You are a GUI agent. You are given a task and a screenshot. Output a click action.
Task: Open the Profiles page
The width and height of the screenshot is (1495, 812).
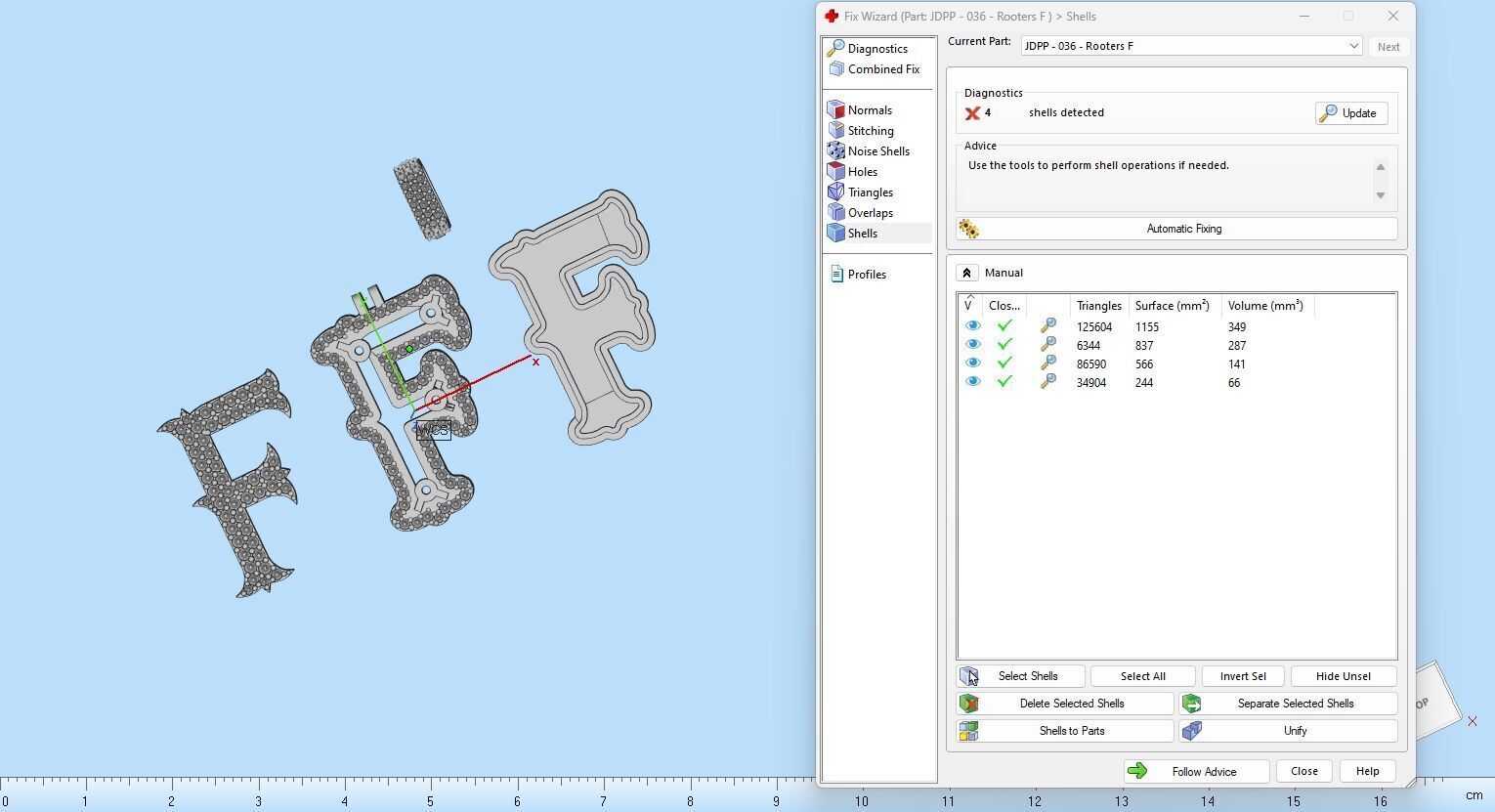[858, 275]
